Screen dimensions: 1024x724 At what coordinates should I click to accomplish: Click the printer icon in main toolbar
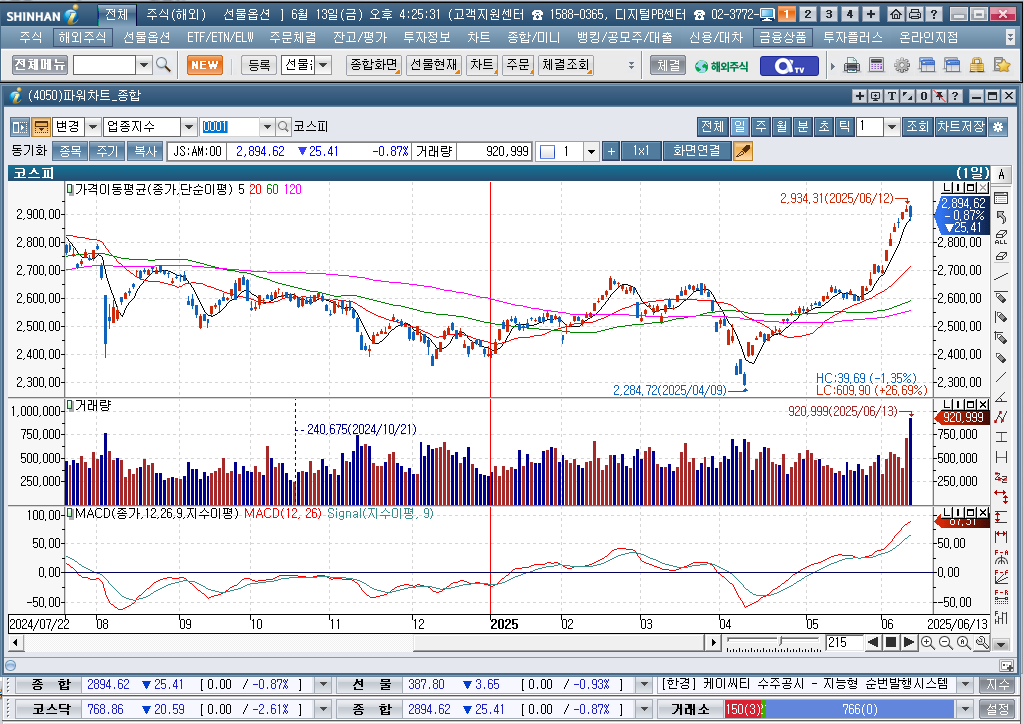point(852,65)
